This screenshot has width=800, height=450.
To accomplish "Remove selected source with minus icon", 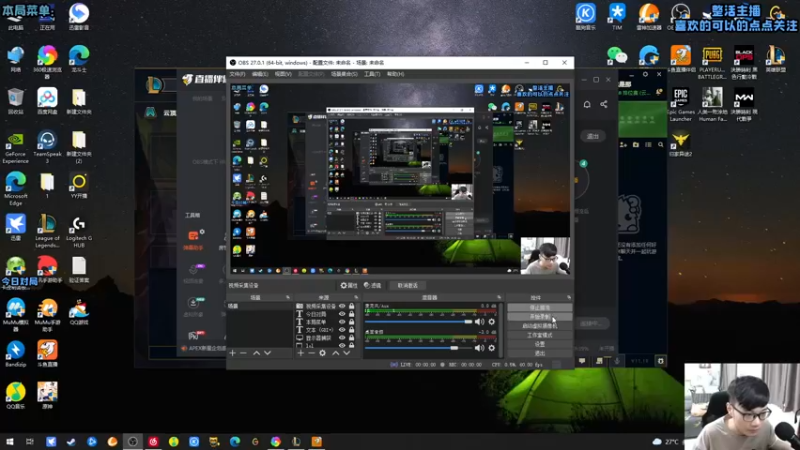I will point(311,353).
